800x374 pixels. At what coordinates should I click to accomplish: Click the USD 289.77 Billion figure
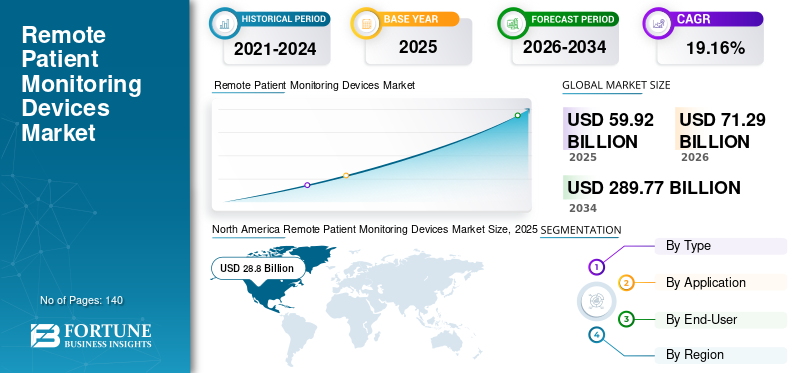(x=654, y=188)
